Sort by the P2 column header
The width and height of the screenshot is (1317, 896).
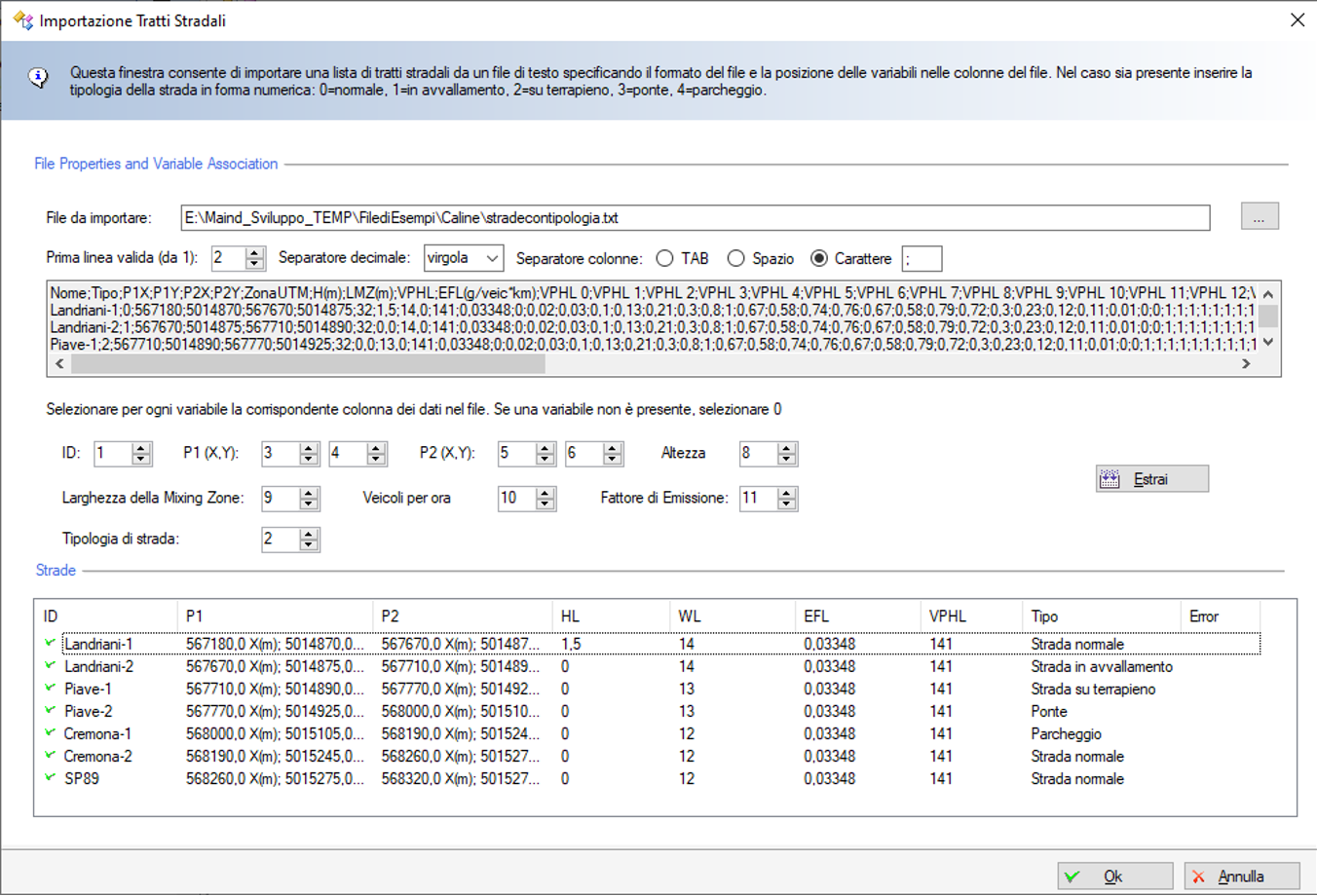(464, 616)
